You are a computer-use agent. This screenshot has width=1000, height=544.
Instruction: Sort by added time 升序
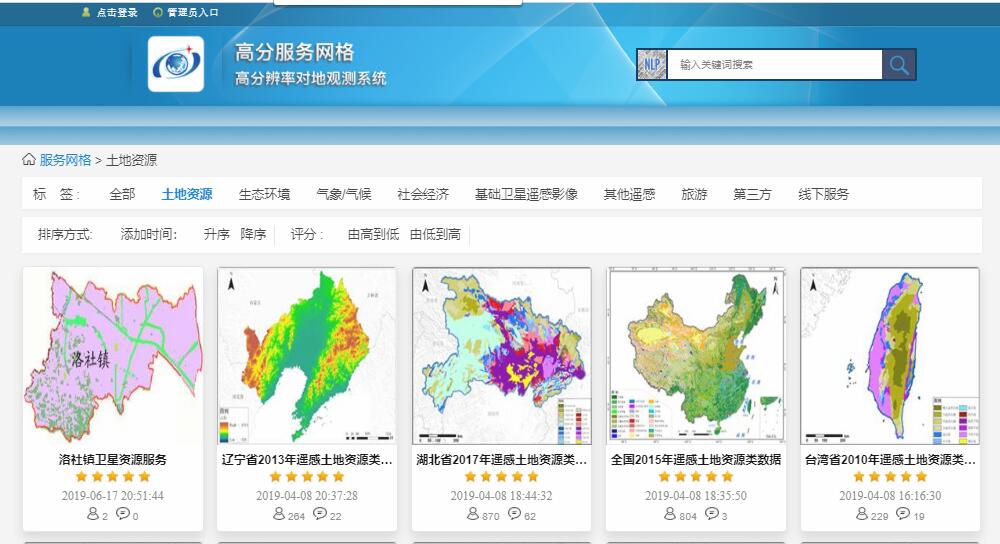(x=216, y=234)
